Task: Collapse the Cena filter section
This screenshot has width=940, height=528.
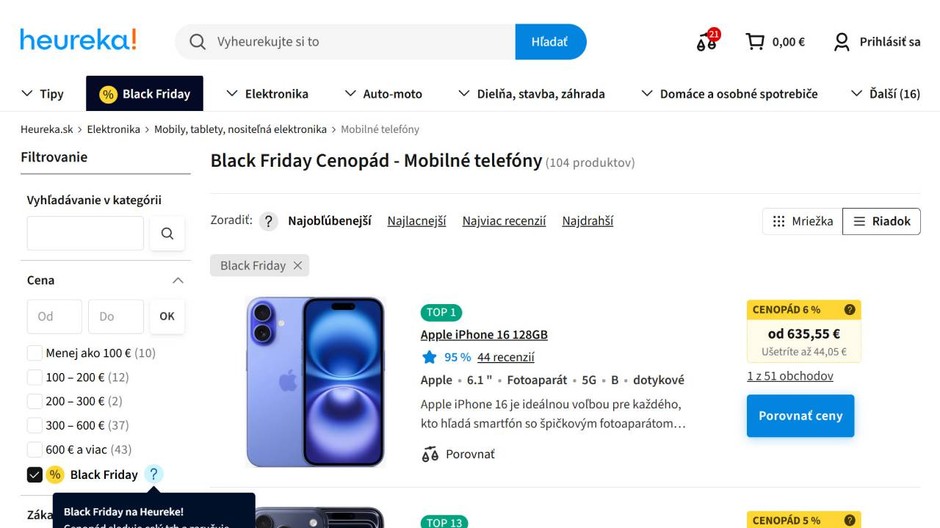Action: [x=178, y=281]
